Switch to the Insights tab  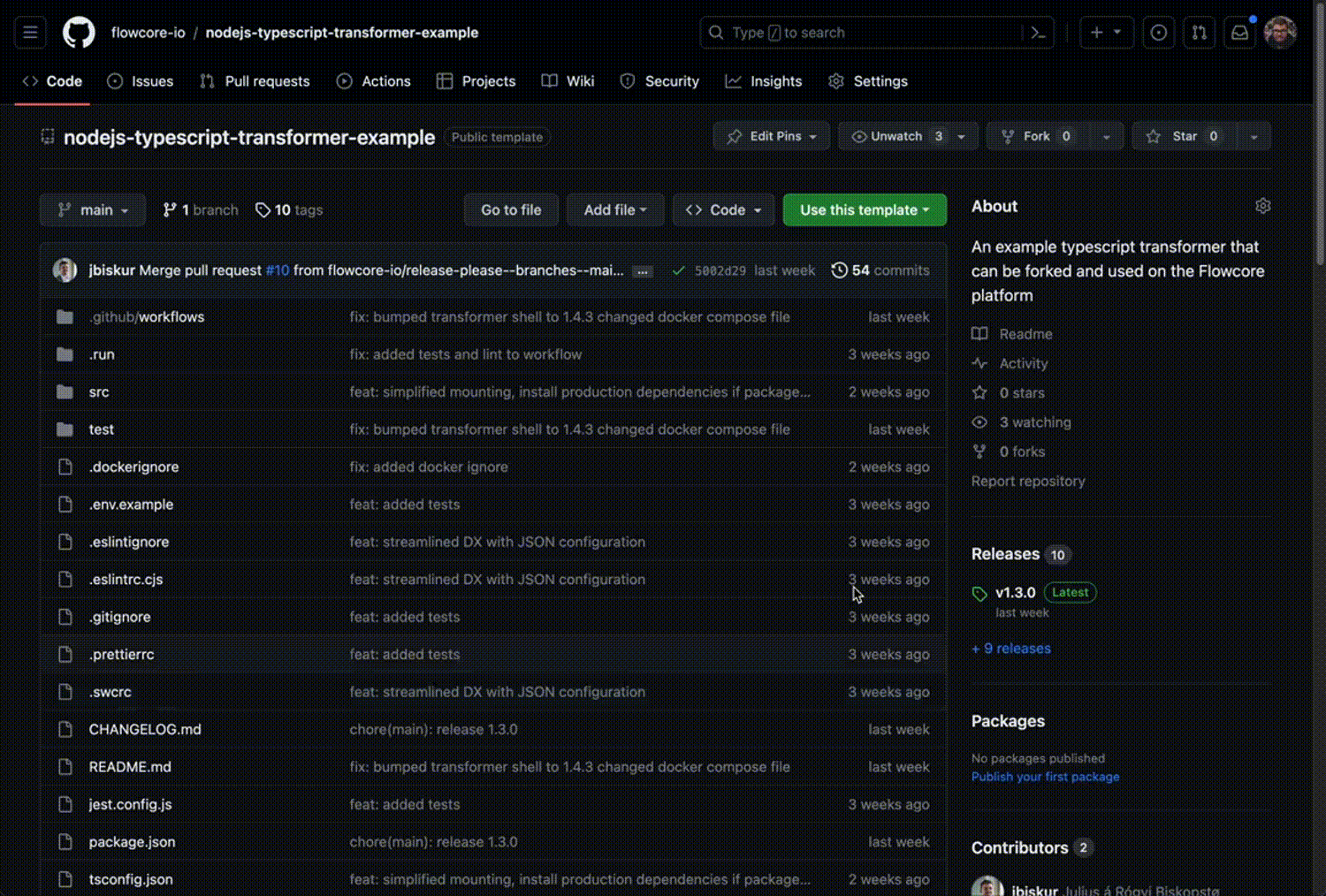point(764,81)
